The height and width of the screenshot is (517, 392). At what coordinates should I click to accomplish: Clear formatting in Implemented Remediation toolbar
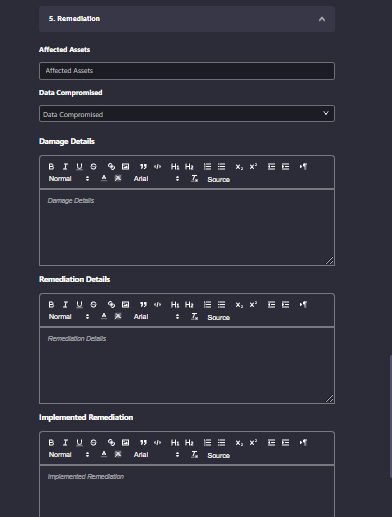pos(194,454)
